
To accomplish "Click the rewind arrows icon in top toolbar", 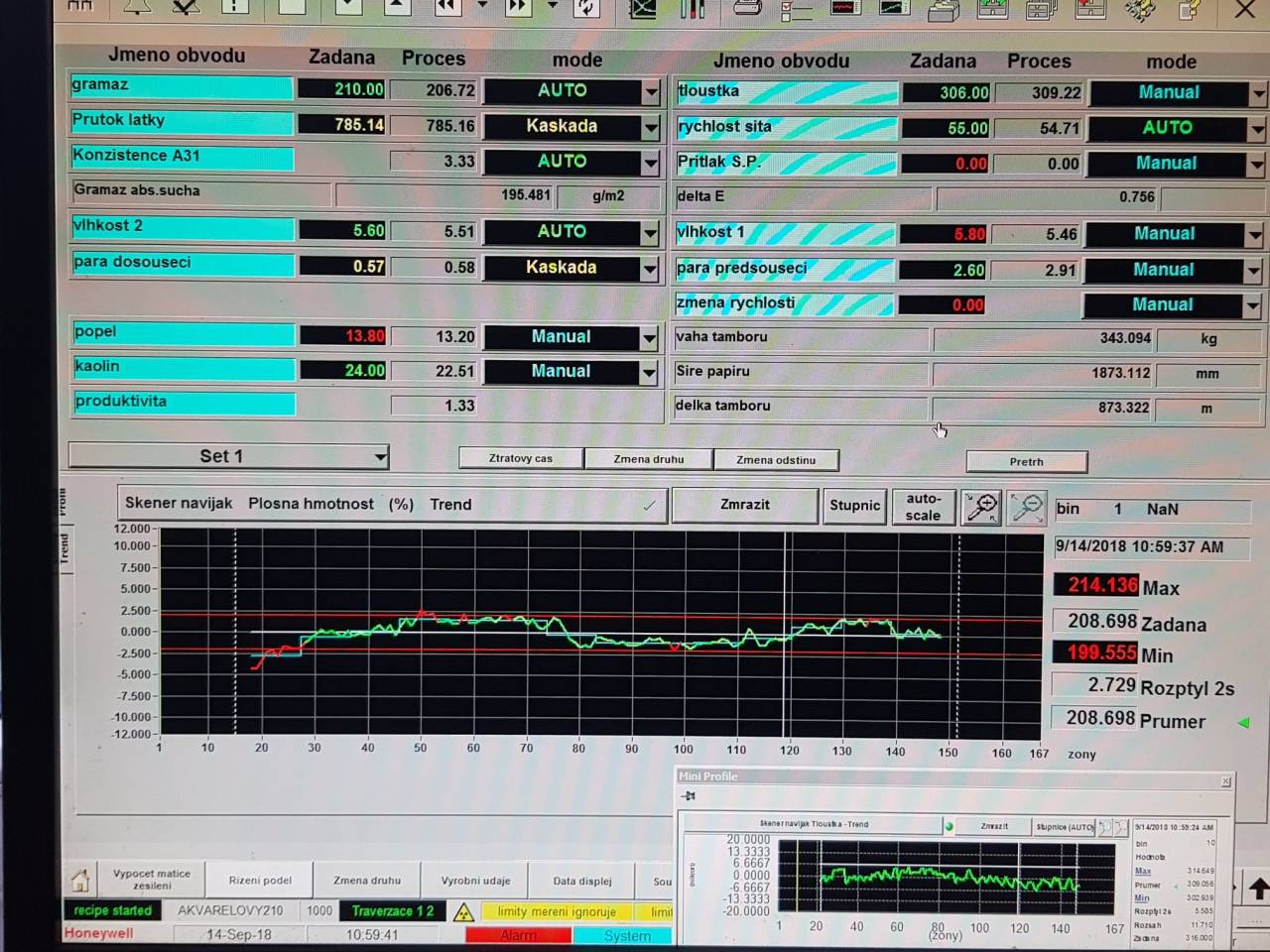I will (x=446, y=7).
